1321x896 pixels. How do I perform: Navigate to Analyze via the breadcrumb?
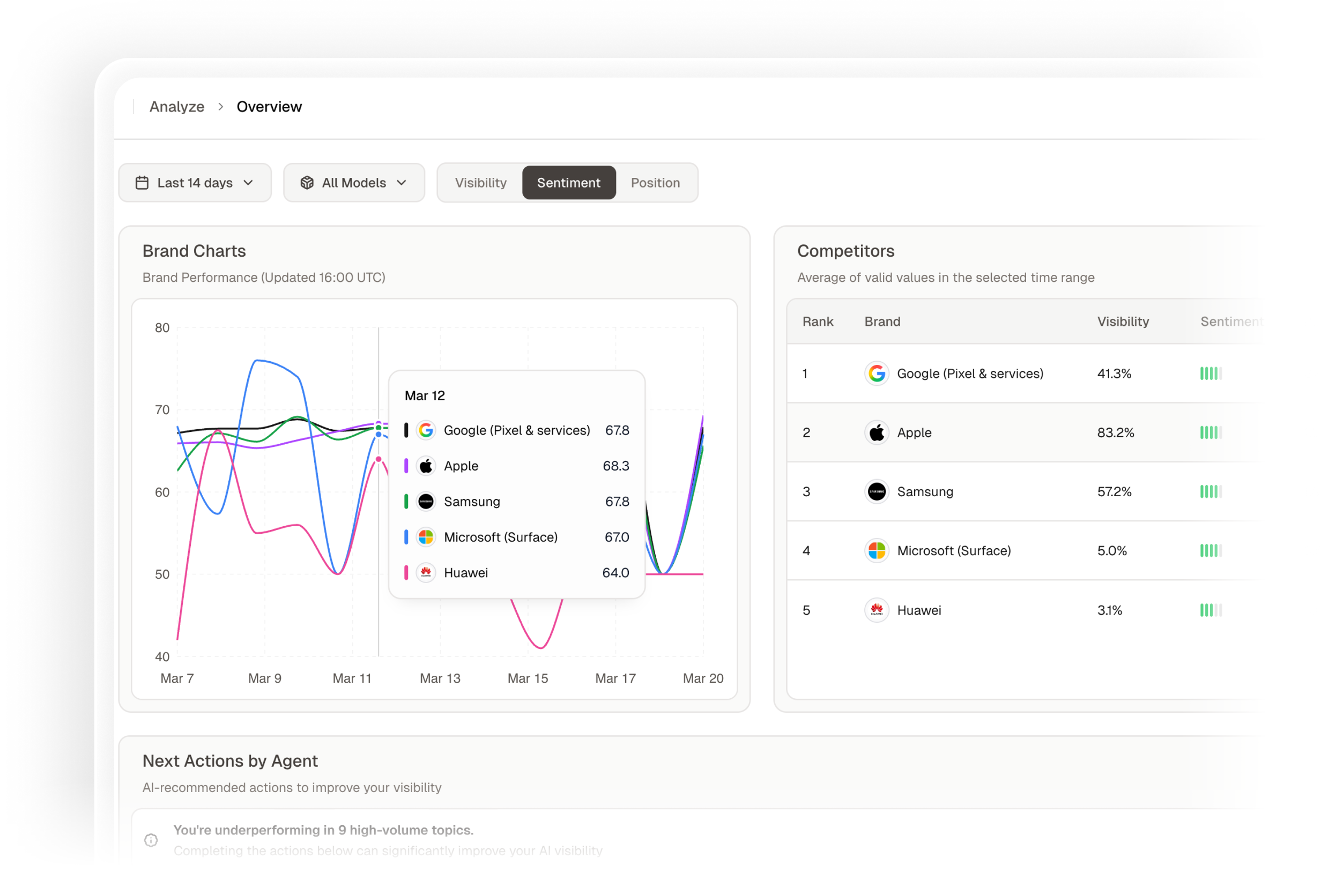coord(177,106)
